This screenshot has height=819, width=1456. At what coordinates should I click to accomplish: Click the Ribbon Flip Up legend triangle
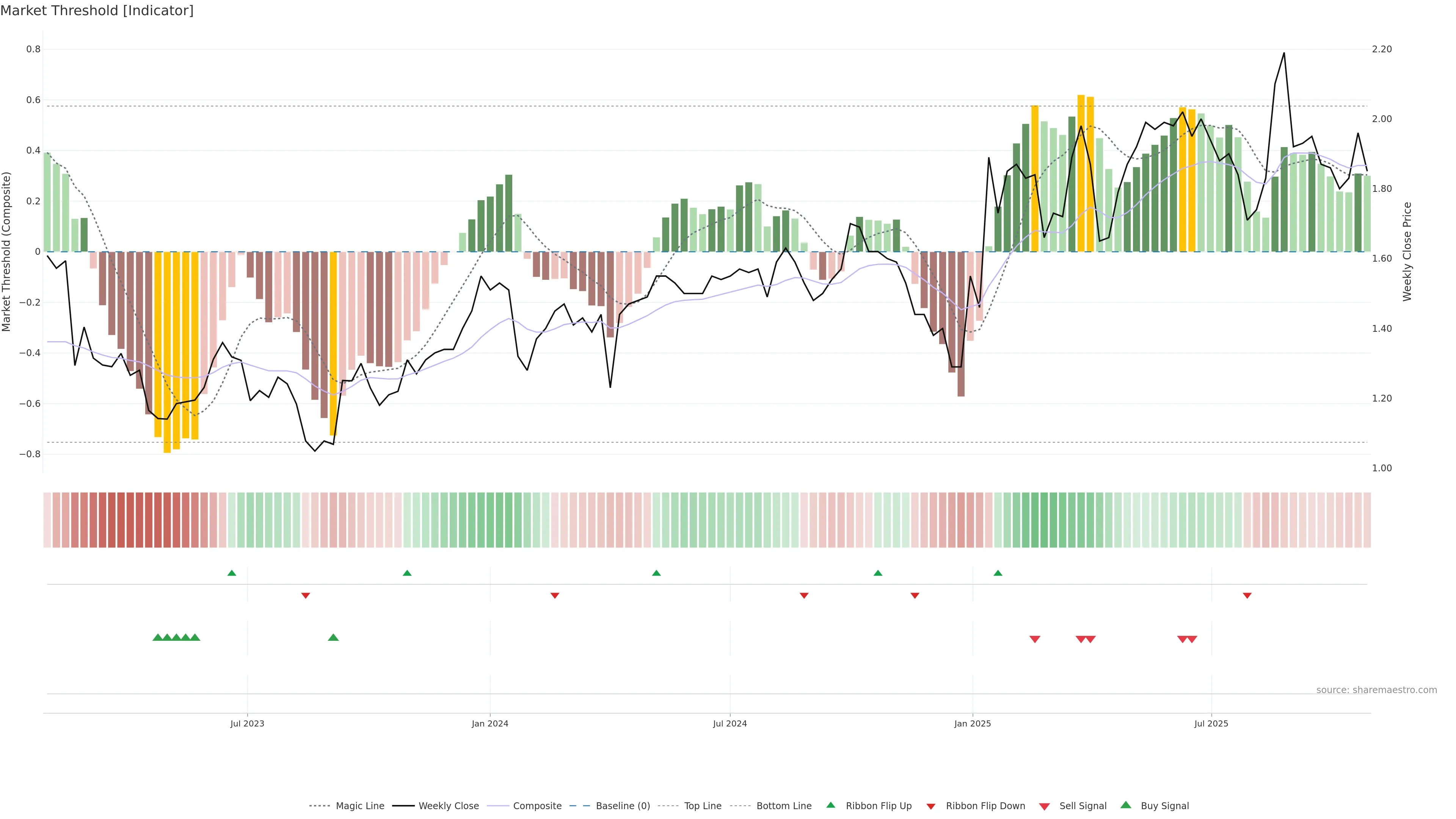[x=831, y=805]
